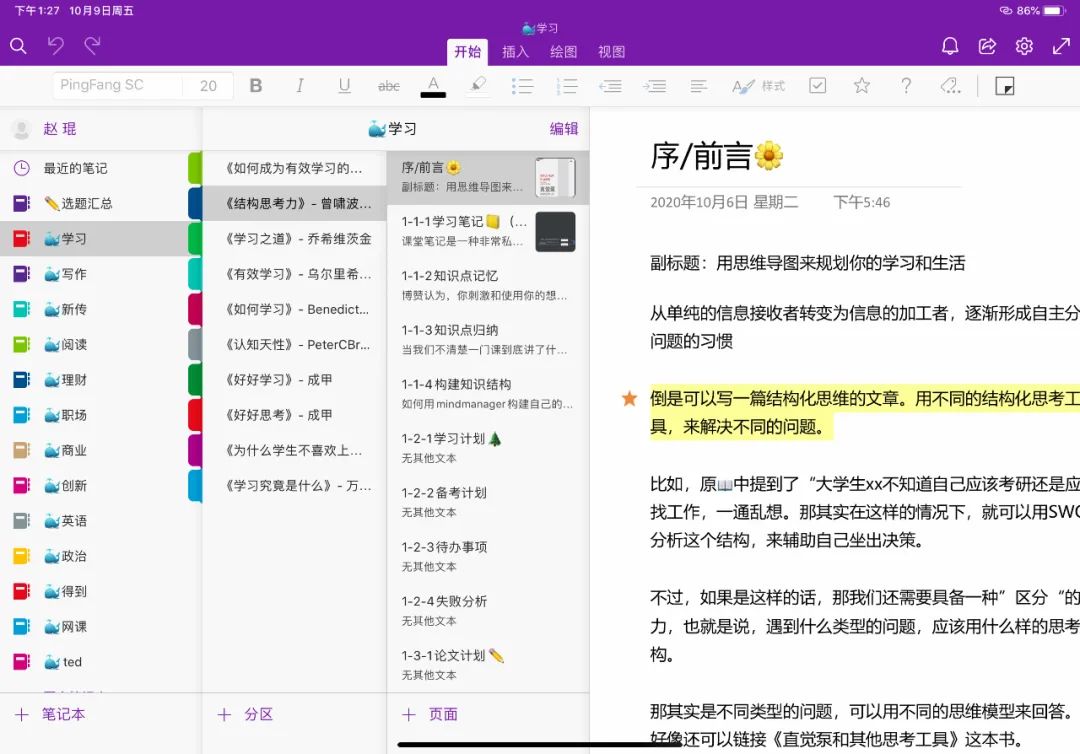
Task: Open section 《学习究竟是什么》
Action: [x=294, y=485]
